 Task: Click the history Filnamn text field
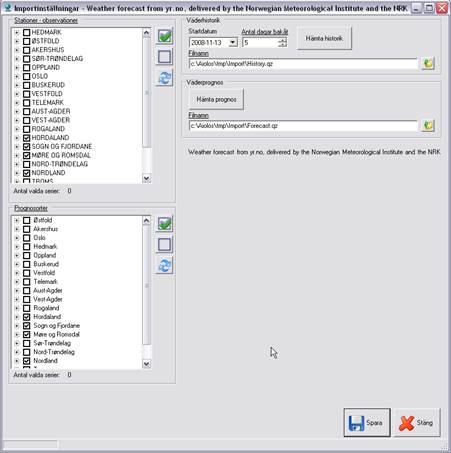pyautogui.click(x=303, y=64)
